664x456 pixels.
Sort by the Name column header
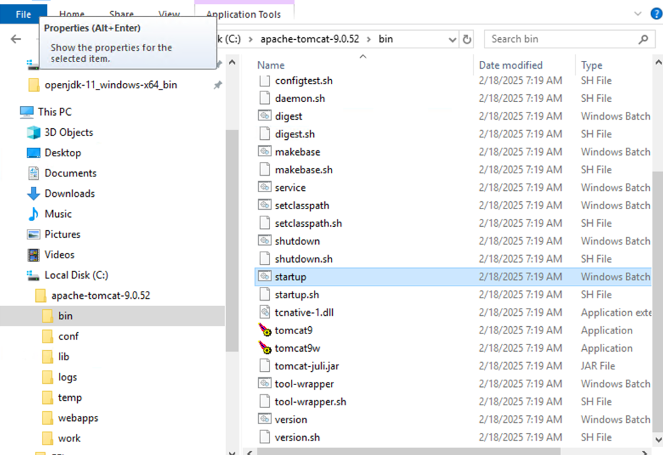[271, 65]
